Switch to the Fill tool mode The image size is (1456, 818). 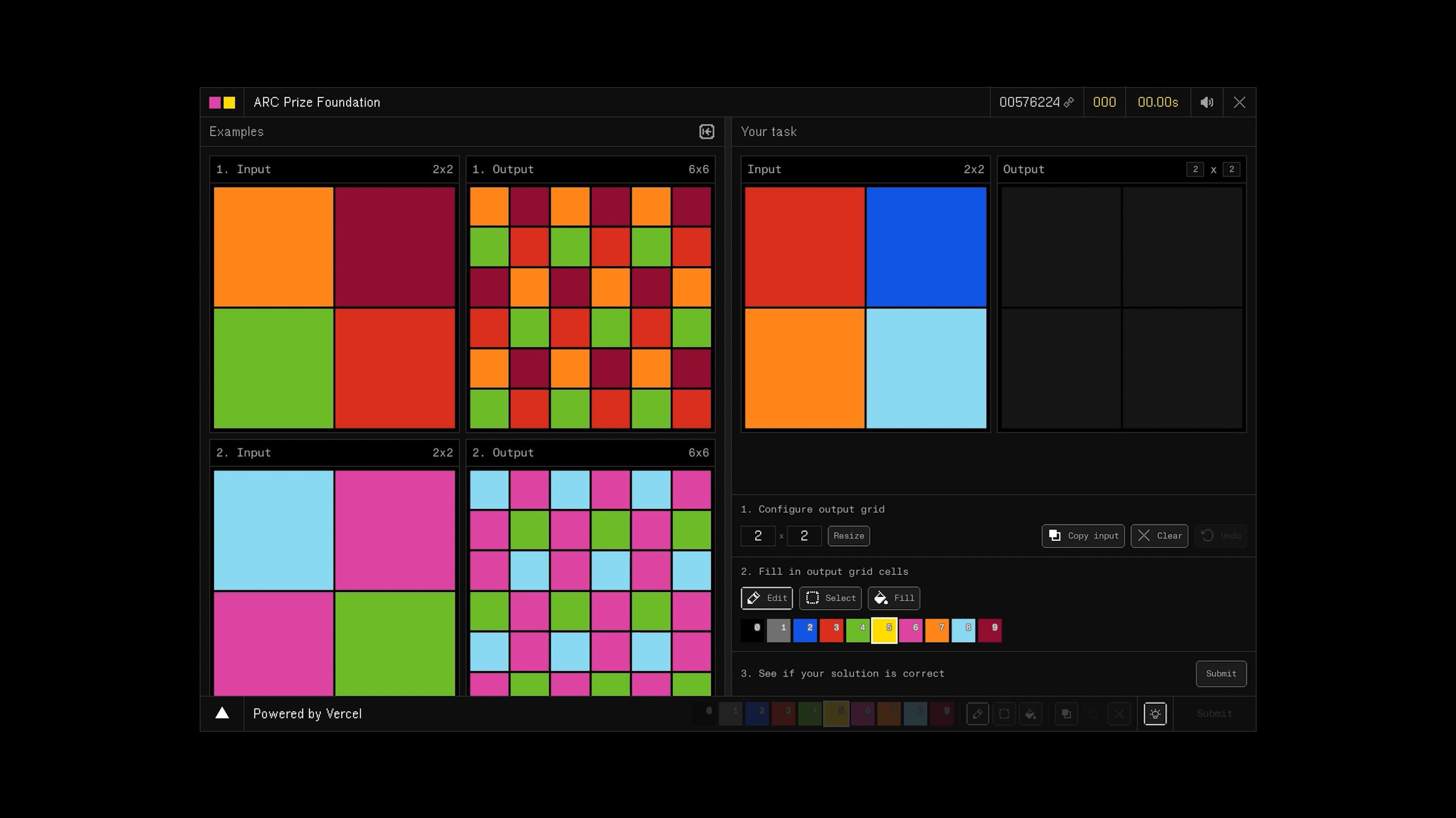pos(894,598)
